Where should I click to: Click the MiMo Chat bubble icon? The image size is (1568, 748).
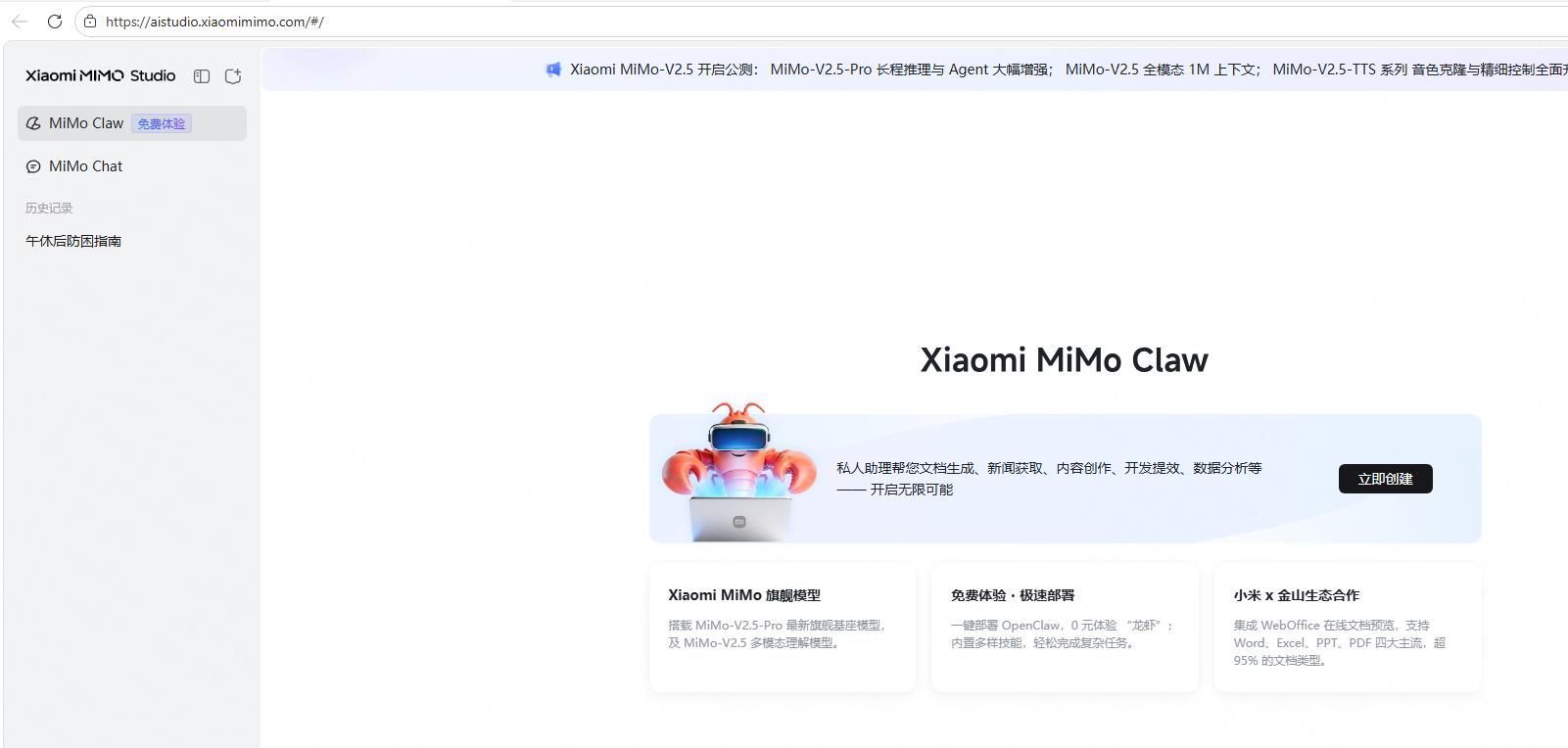[x=33, y=166]
